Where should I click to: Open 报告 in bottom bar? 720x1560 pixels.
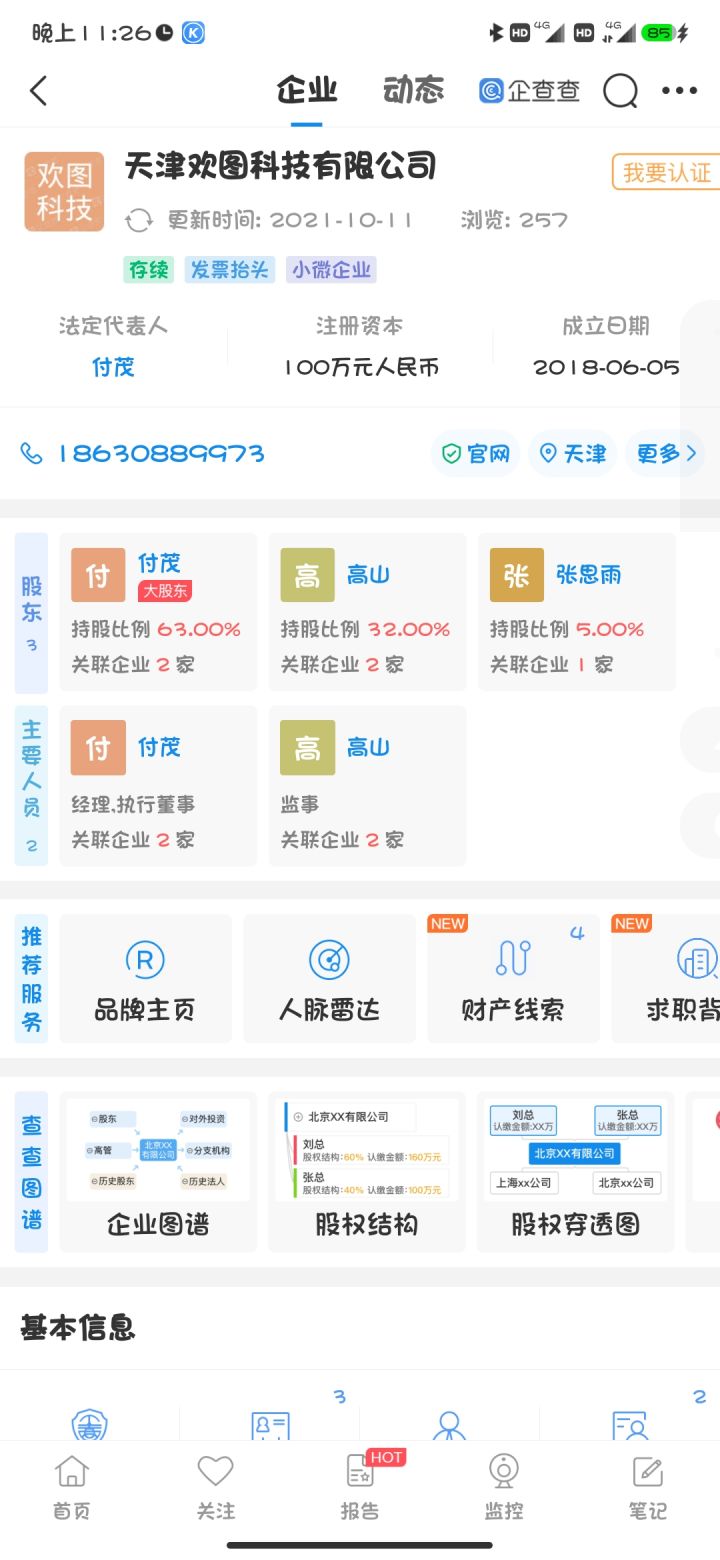click(360, 1488)
